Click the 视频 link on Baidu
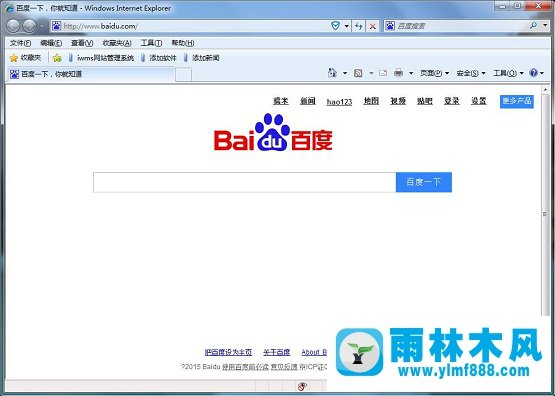This screenshot has width=555, height=396. [398, 101]
